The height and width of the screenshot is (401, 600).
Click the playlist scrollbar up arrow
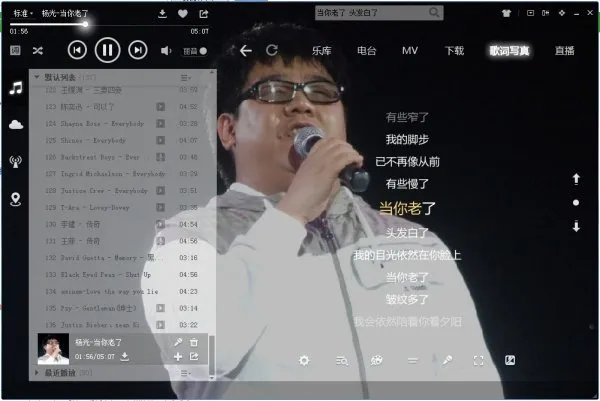coord(212,72)
